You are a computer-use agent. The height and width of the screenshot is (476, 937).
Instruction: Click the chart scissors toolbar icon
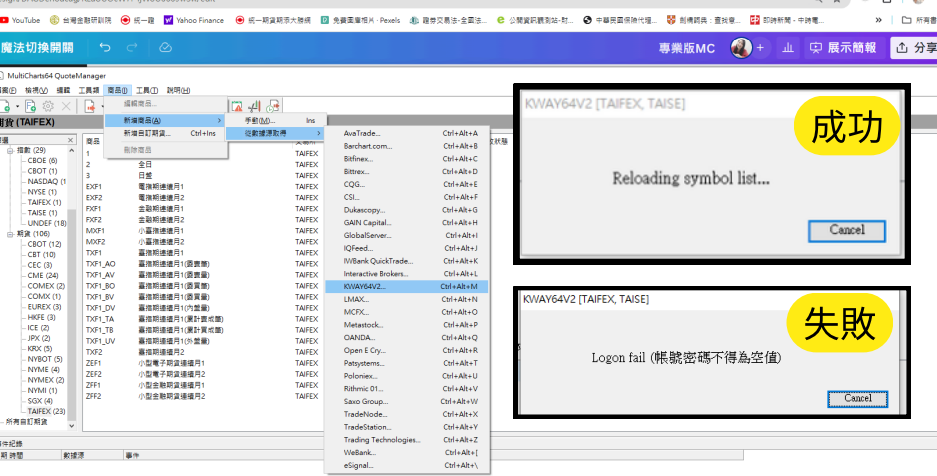tap(255, 106)
